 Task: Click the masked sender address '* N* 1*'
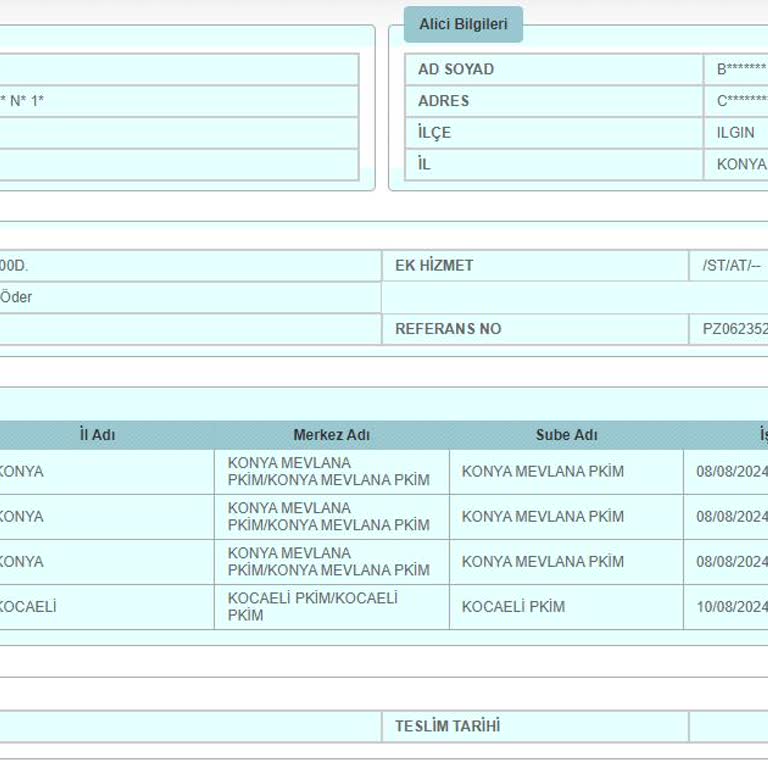22,101
